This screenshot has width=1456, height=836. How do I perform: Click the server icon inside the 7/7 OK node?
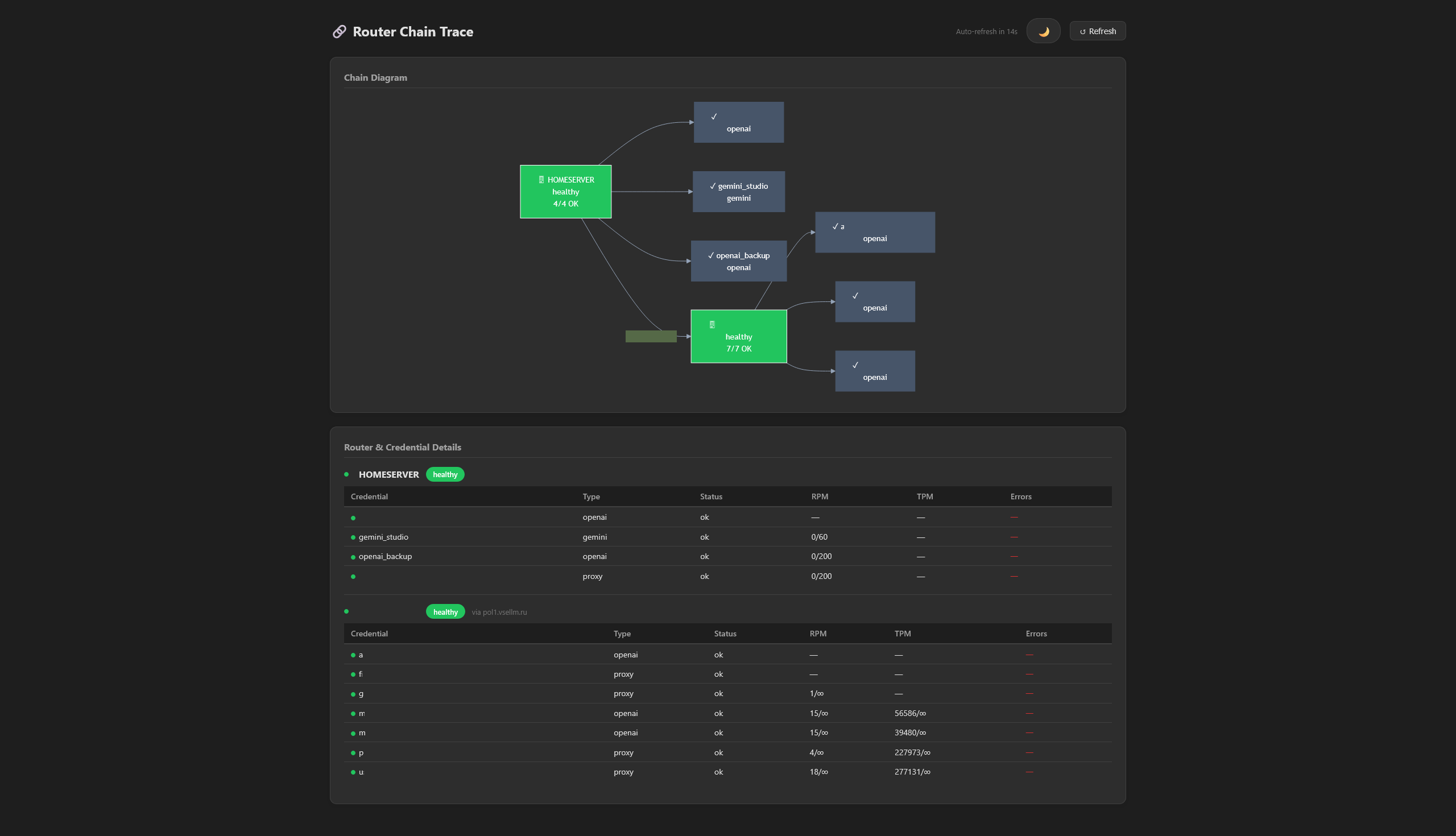[712, 324]
